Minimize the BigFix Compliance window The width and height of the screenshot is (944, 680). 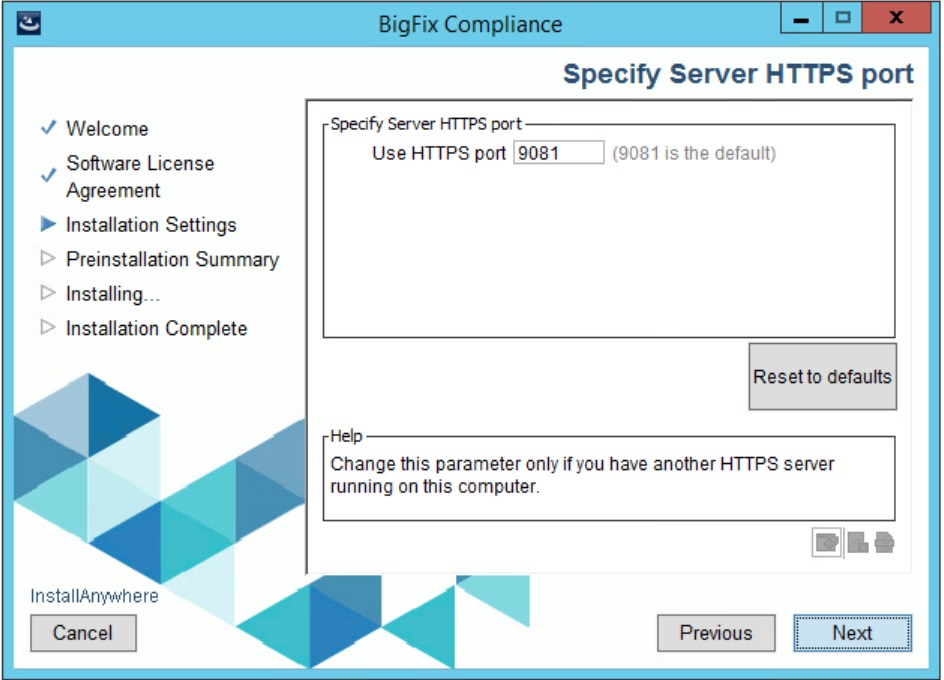click(801, 18)
